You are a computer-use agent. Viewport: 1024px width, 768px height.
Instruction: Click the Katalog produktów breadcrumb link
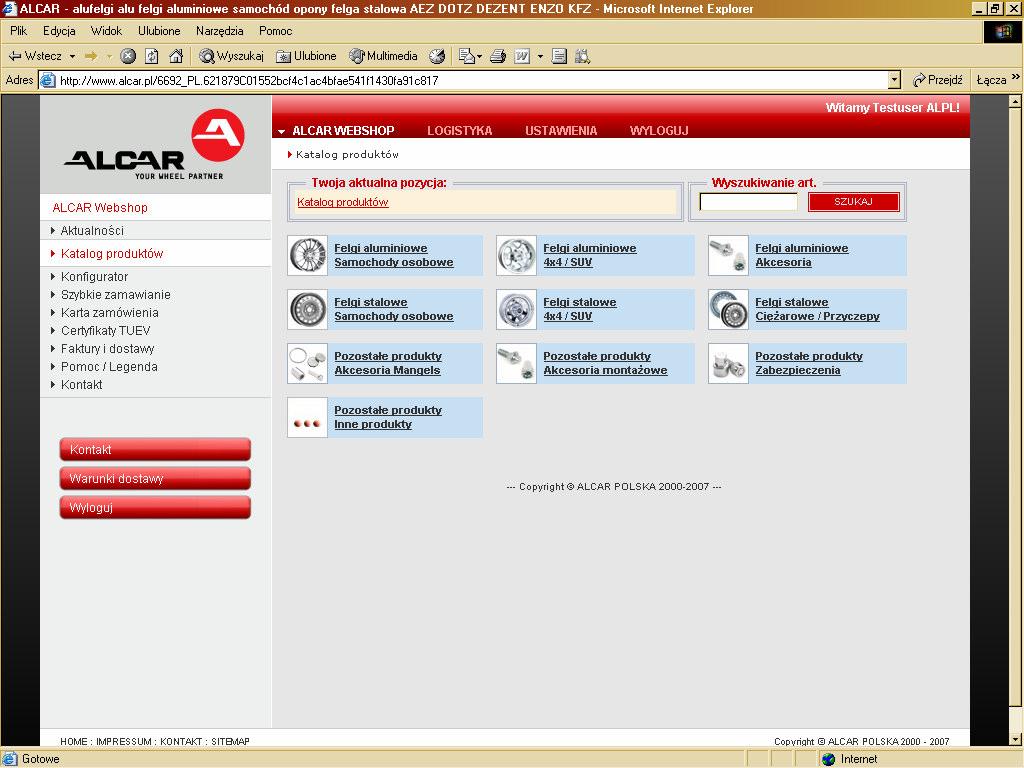click(343, 202)
